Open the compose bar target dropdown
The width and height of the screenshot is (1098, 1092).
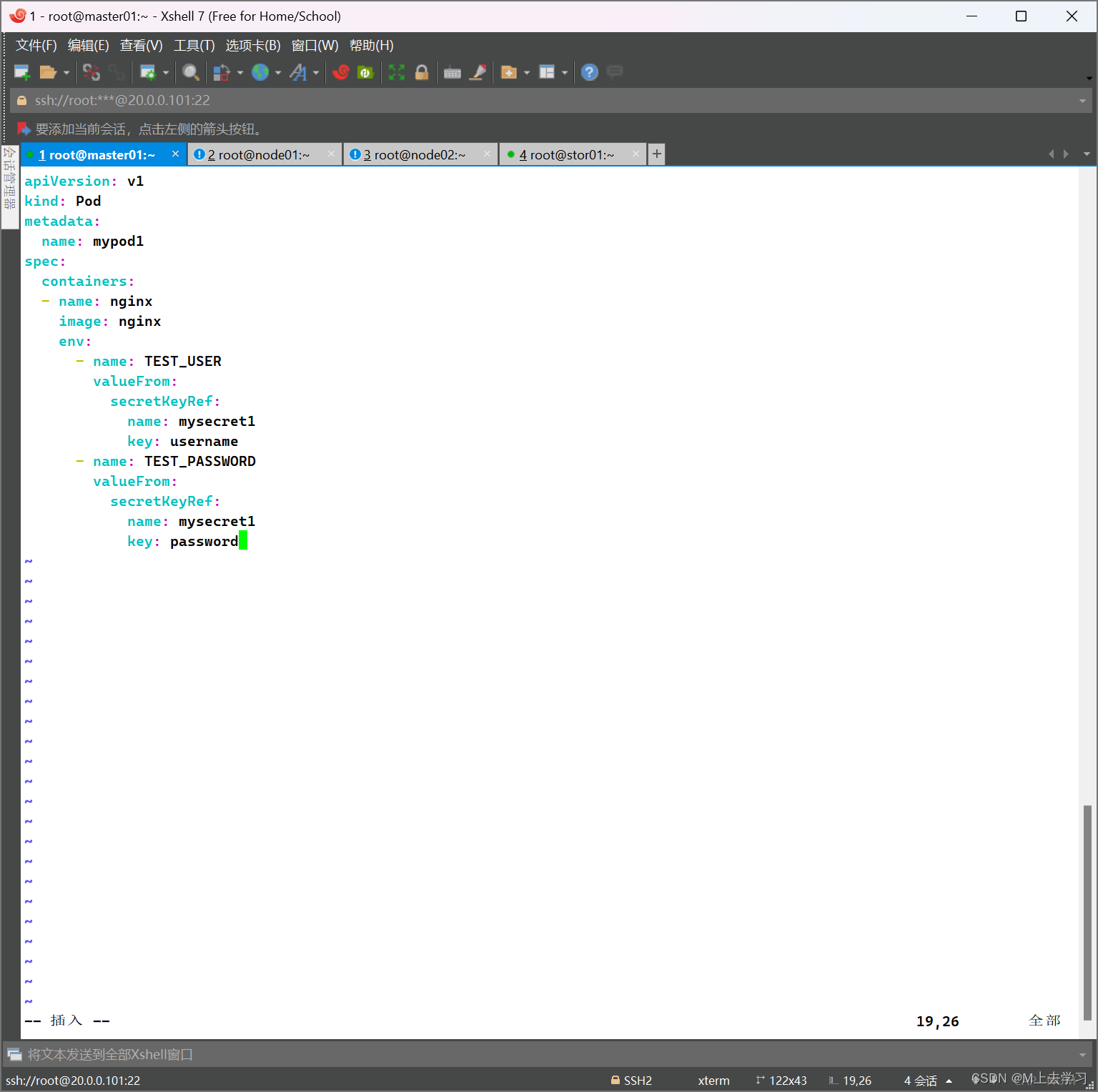pyautogui.click(x=1082, y=1055)
